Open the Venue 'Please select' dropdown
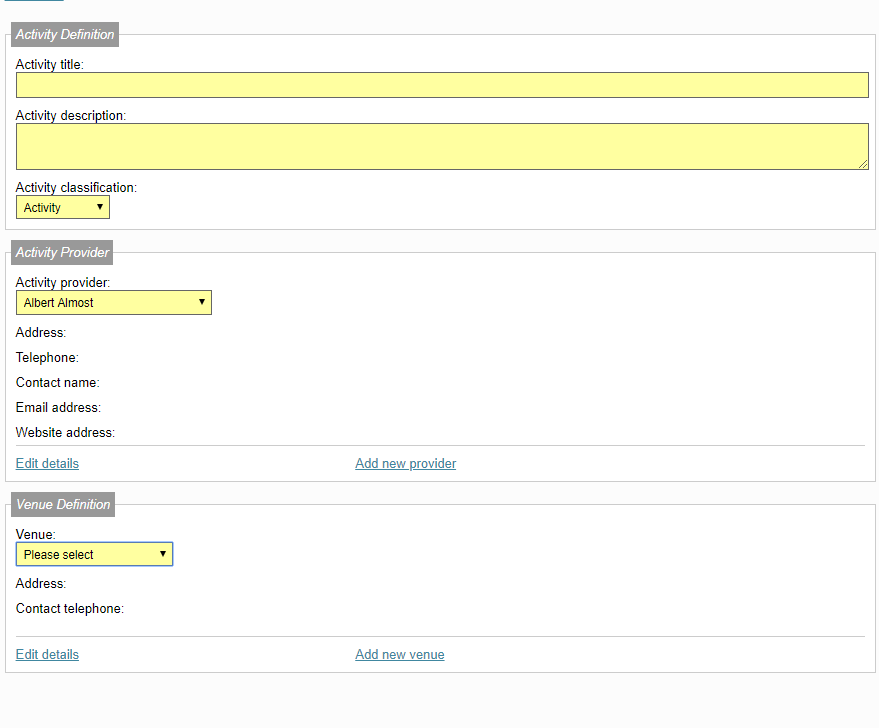The height and width of the screenshot is (728, 879). (94, 554)
